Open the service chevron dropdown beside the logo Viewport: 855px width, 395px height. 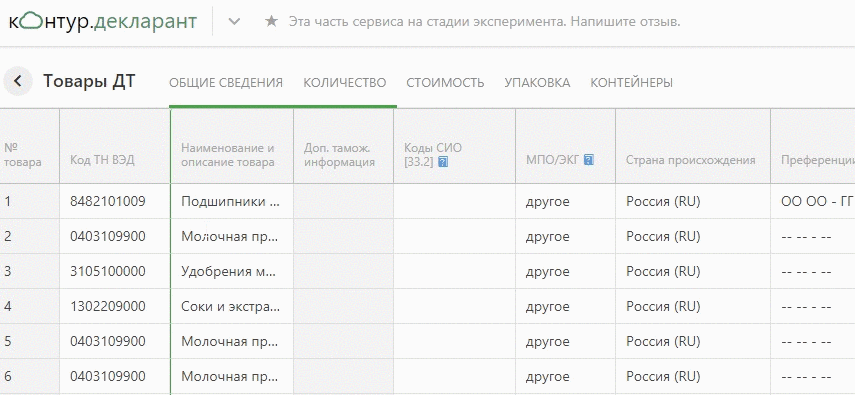click(x=234, y=22)
